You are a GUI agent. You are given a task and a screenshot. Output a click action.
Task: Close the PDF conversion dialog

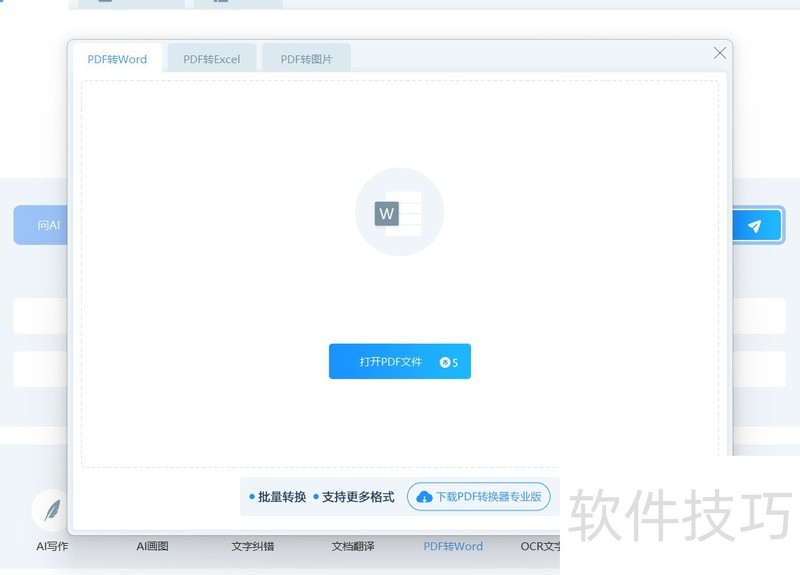tap(719, 53)
